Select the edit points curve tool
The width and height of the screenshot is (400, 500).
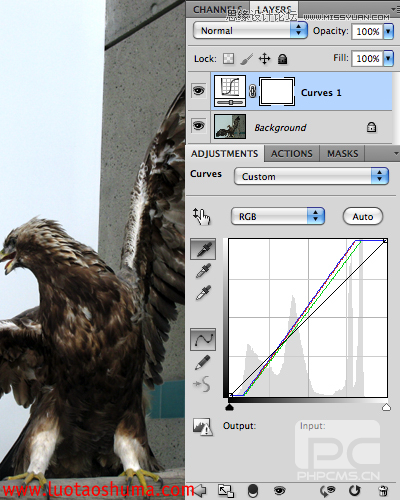pos(203,339)
